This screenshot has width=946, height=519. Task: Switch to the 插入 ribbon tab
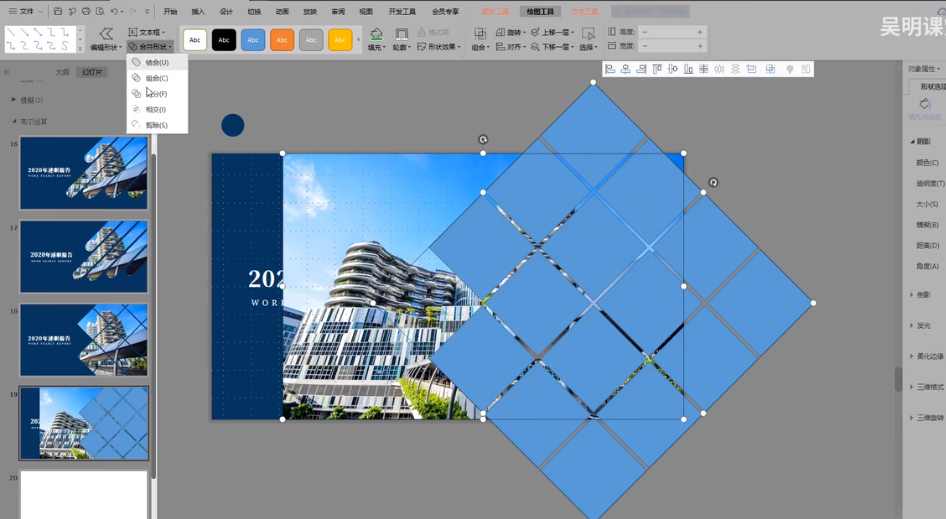[x=198, y=11]
